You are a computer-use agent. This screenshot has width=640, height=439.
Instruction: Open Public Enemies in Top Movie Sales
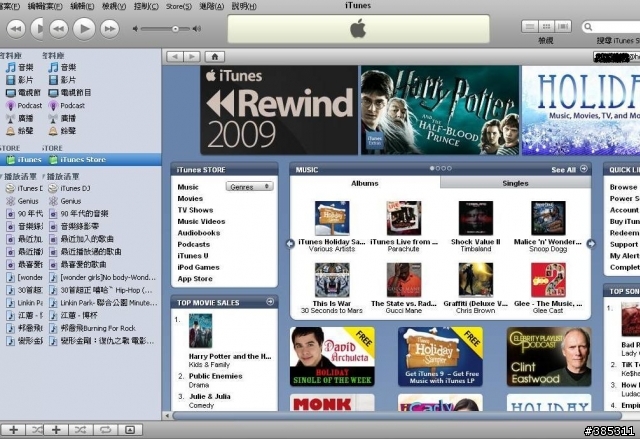216,376
